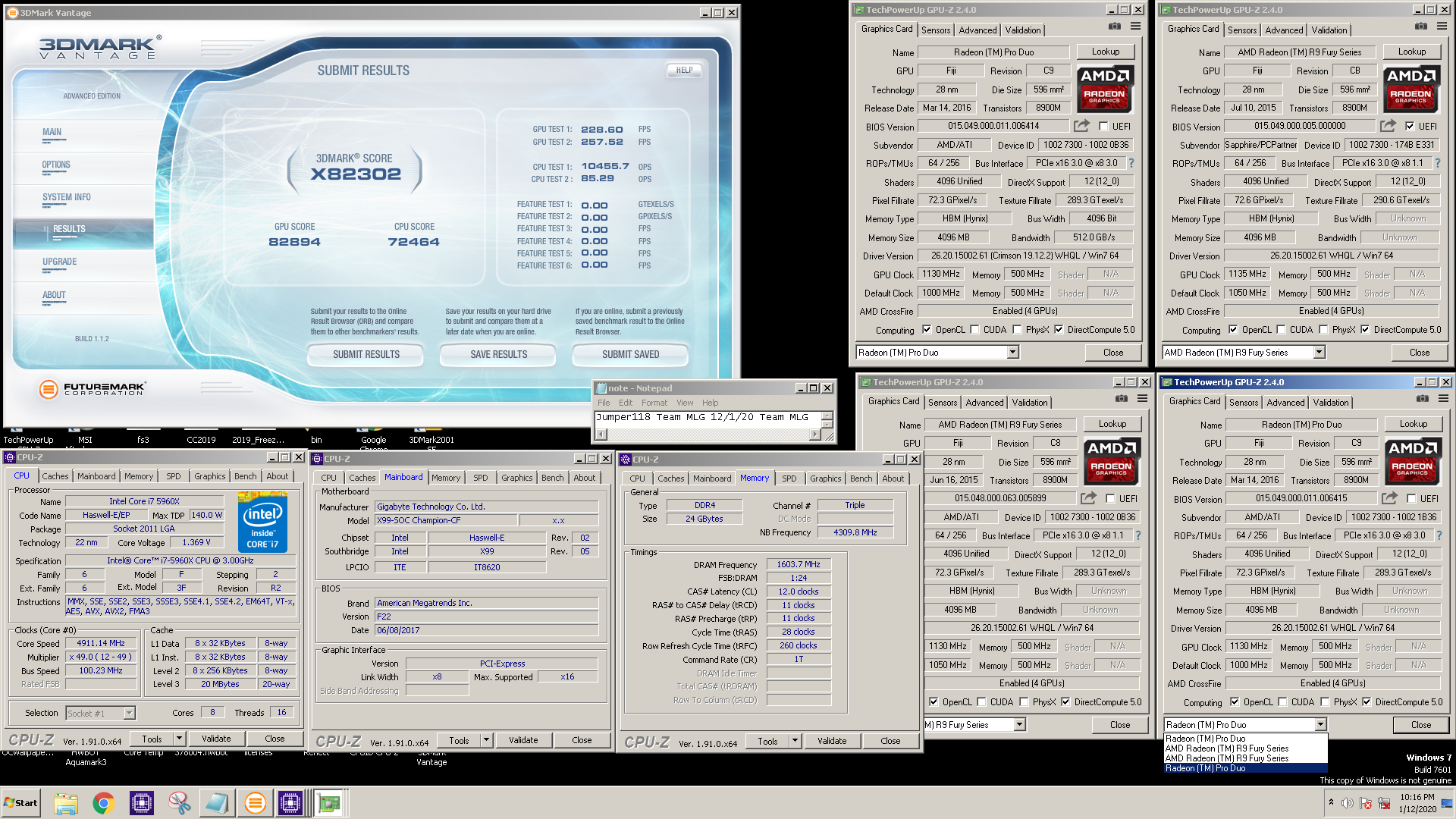Open Tools dropdown arrow in CPU-Z CPU tab window
This screenshot has height=819, width=1456.
(180, 739)
